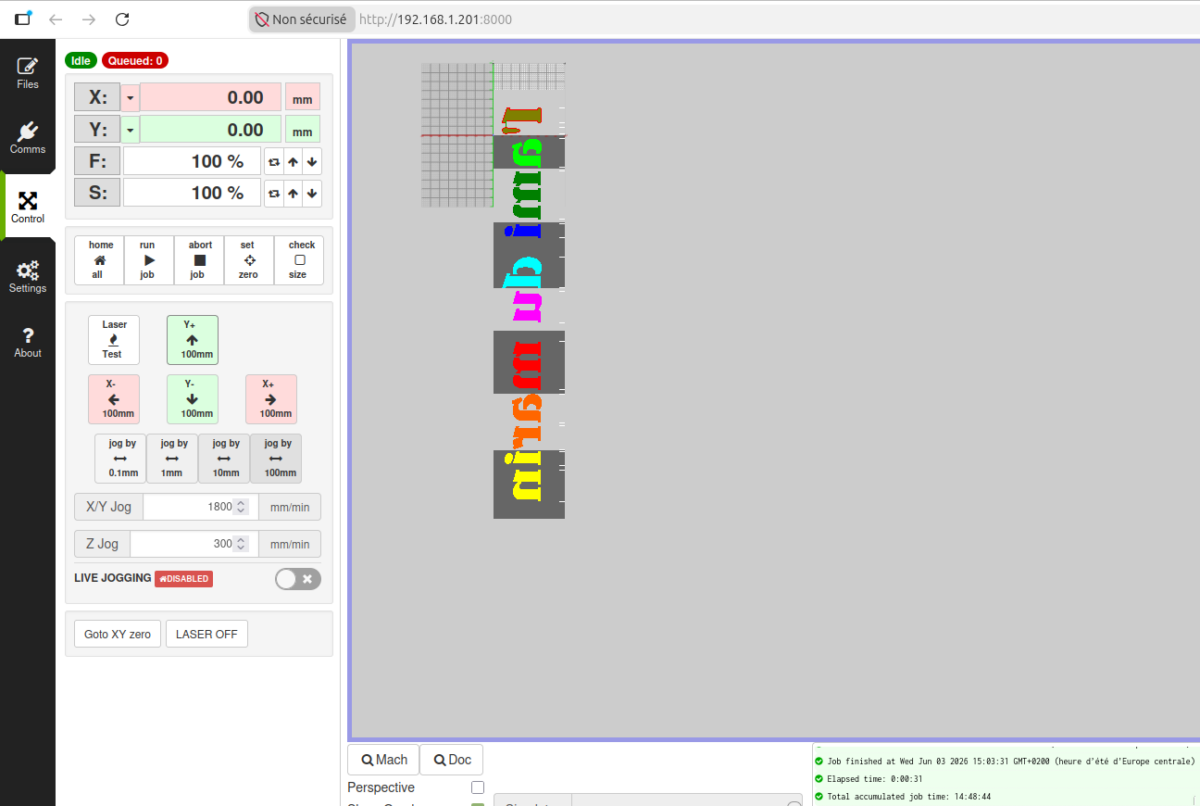Reset spindle override S
1200x806 pixels.
tap(272, 193)
